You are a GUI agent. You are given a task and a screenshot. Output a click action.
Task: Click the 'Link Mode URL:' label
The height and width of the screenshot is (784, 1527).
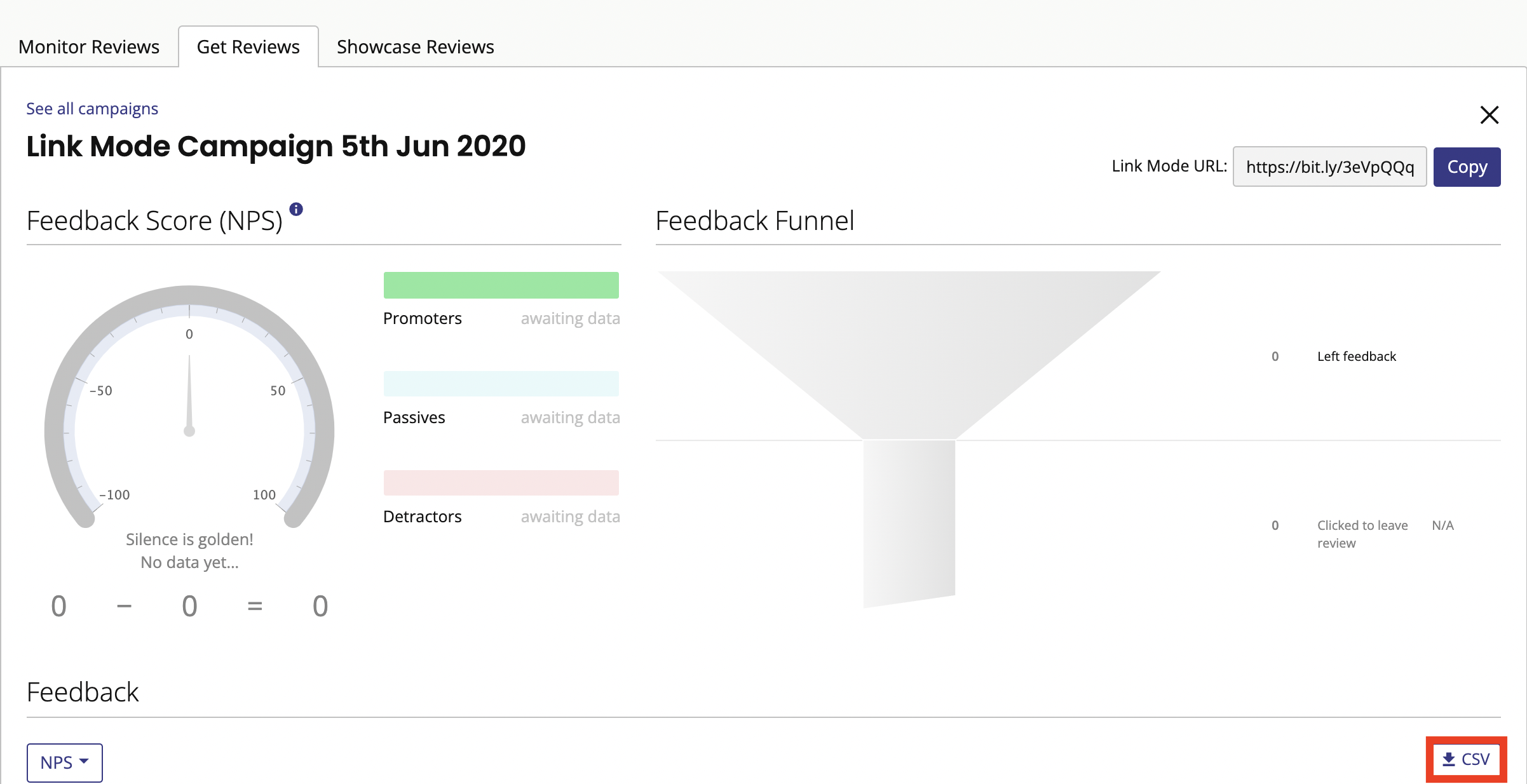1169,166
